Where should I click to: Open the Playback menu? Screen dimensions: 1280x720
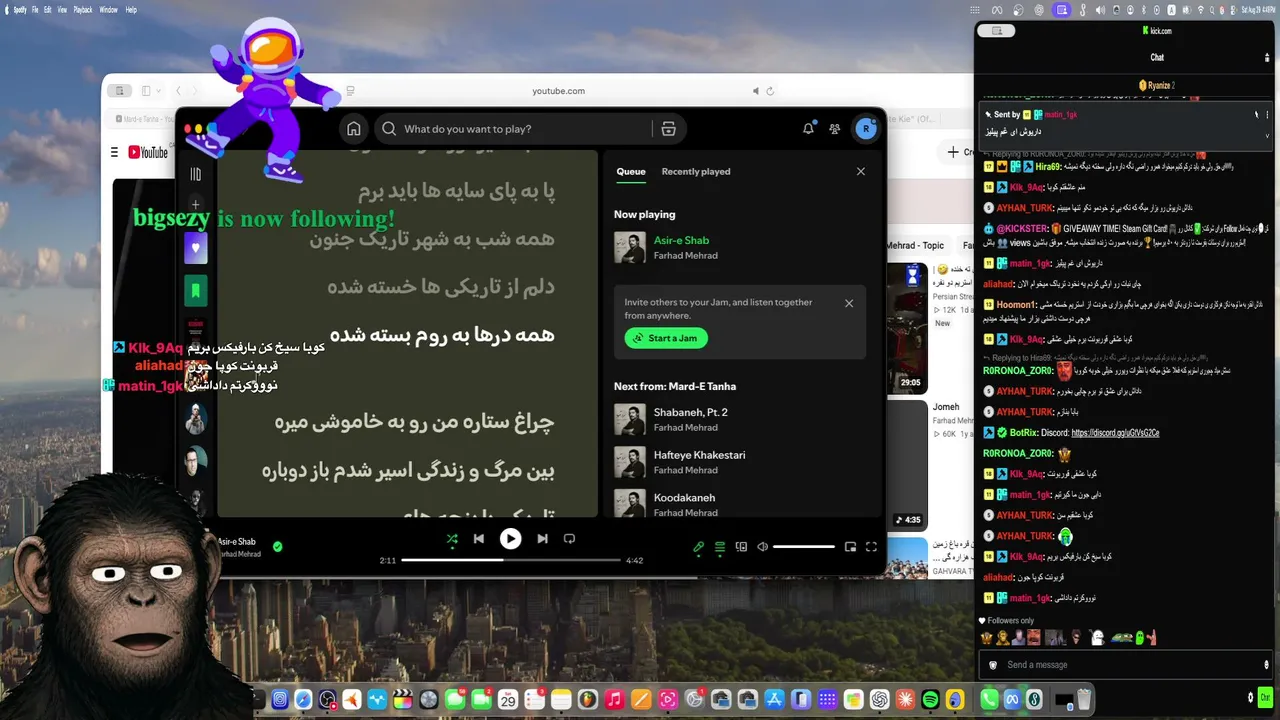tap(83, 10)
